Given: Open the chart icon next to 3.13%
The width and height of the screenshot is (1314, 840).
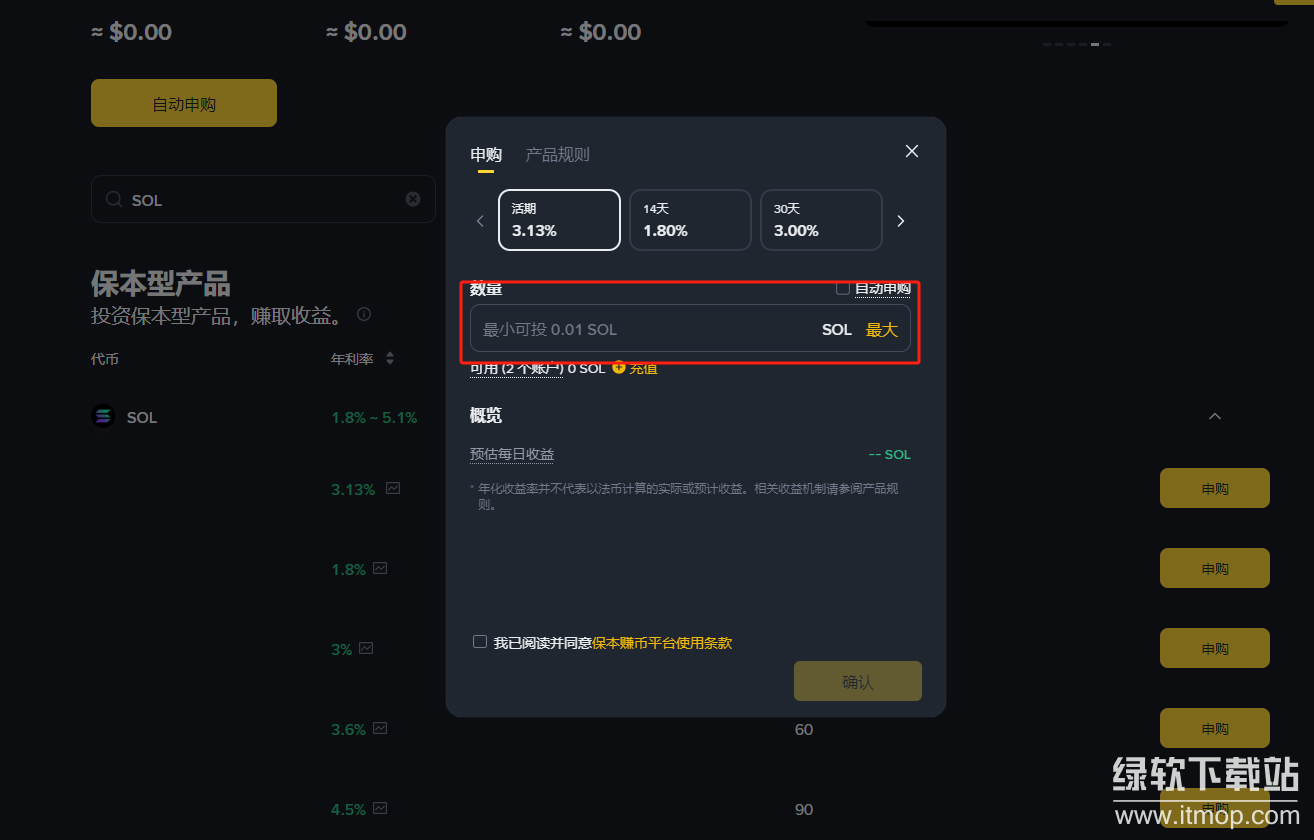Looking at the screenshot, I should coord(393,489).
